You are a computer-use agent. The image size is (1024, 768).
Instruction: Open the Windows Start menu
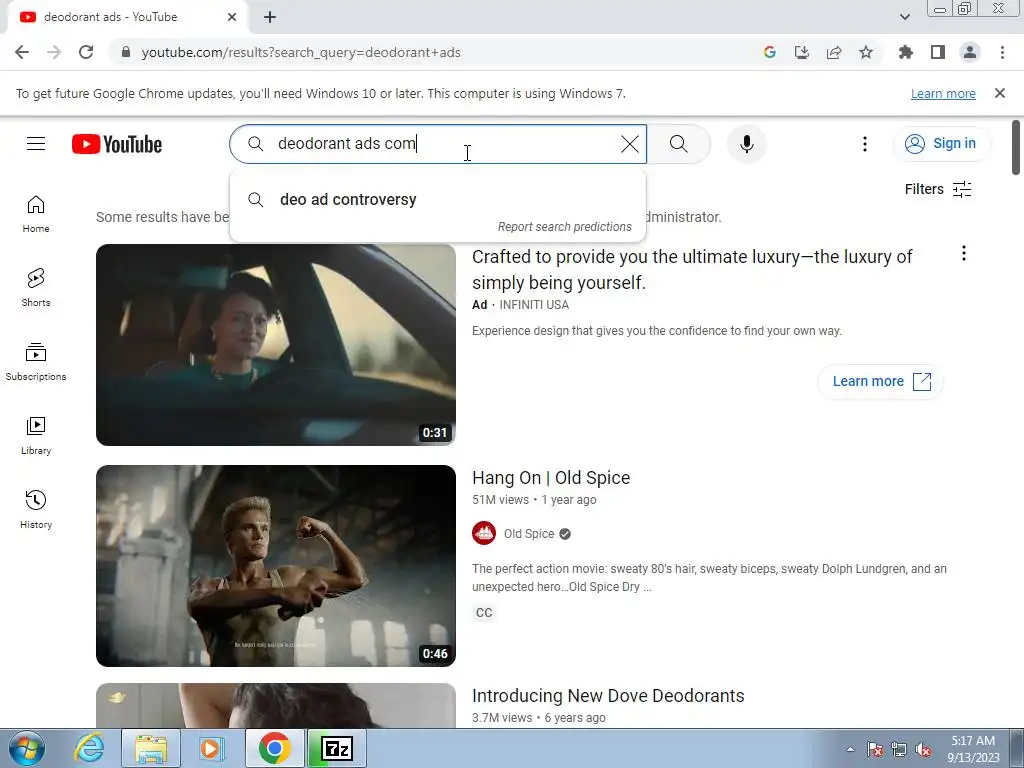coord(26,748)
